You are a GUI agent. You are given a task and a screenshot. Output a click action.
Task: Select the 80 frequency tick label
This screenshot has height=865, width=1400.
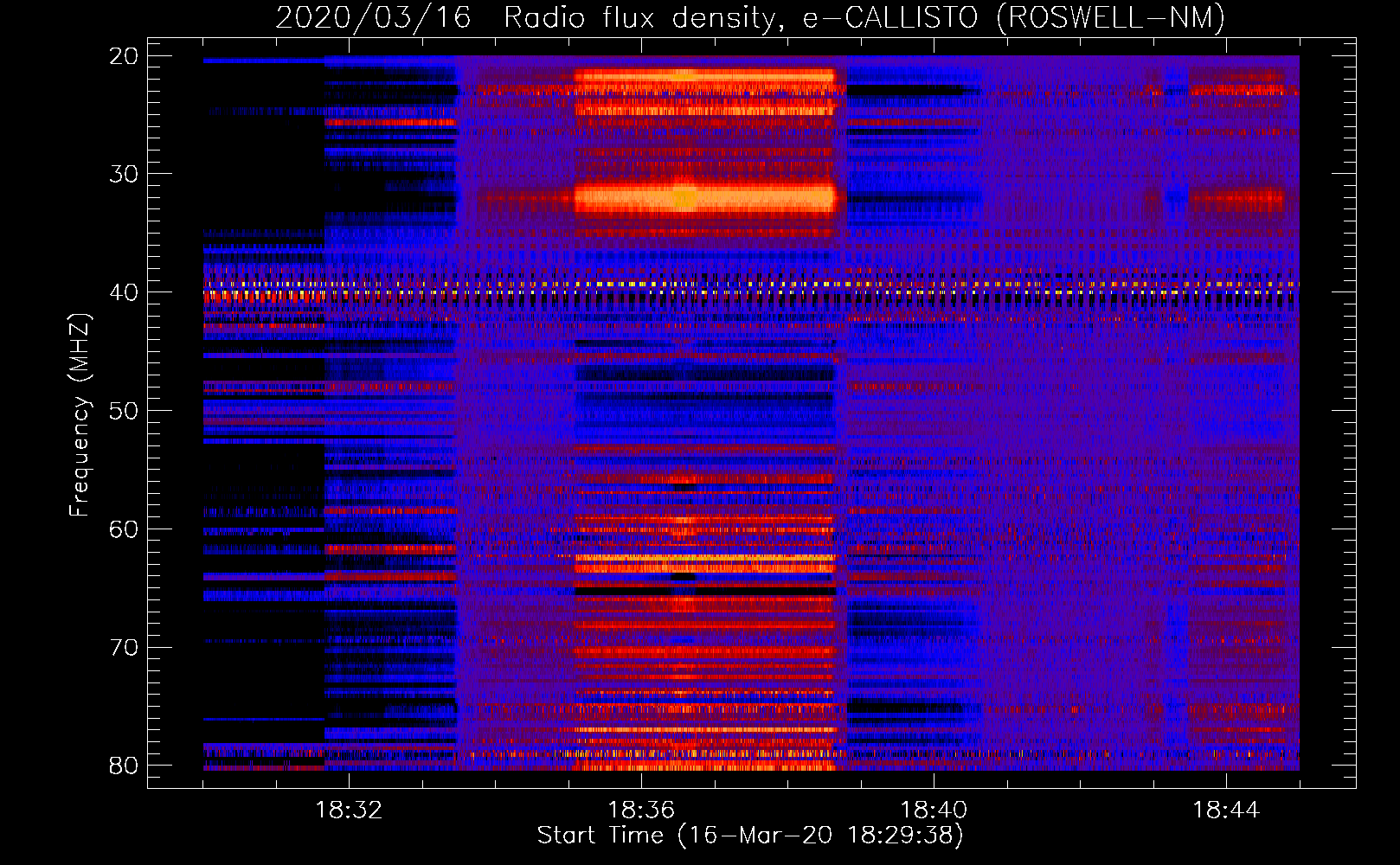124,766
